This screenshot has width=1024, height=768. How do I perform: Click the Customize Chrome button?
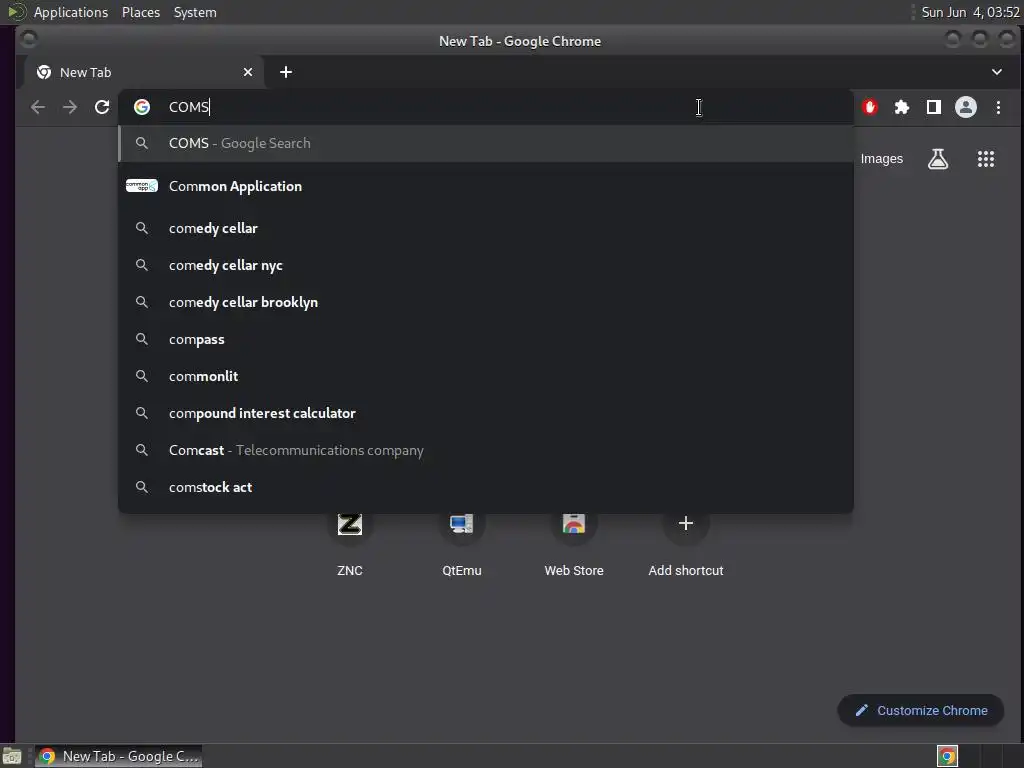coord(921,711)
